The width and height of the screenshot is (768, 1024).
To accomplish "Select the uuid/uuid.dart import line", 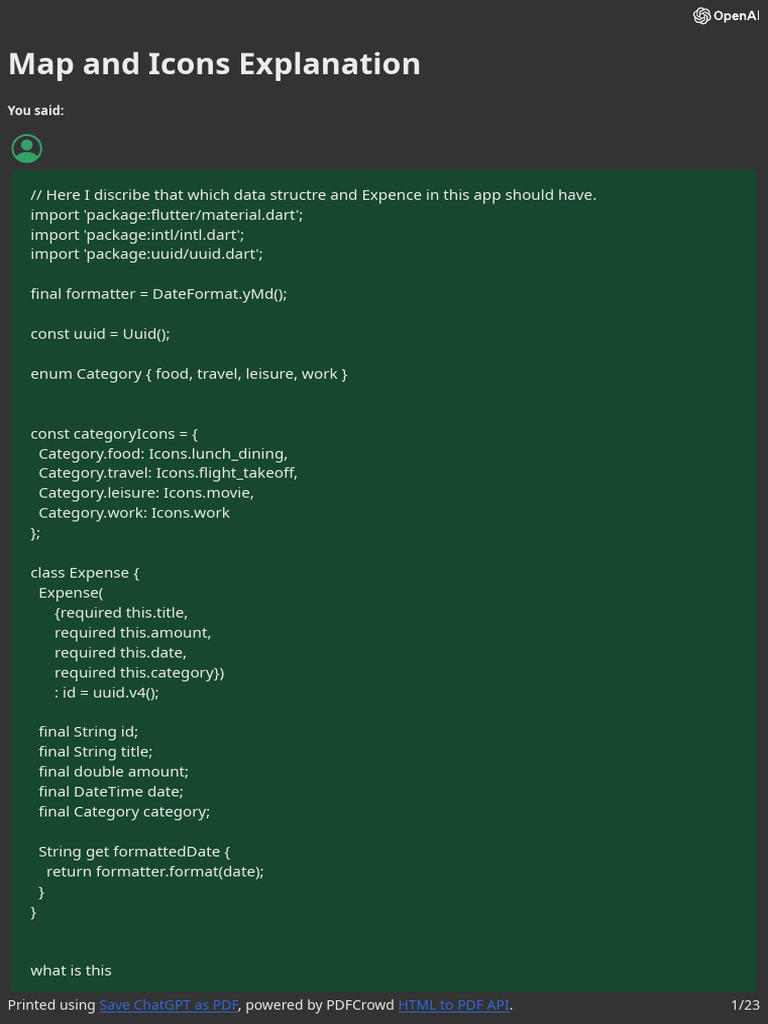I will pos(146,254).
